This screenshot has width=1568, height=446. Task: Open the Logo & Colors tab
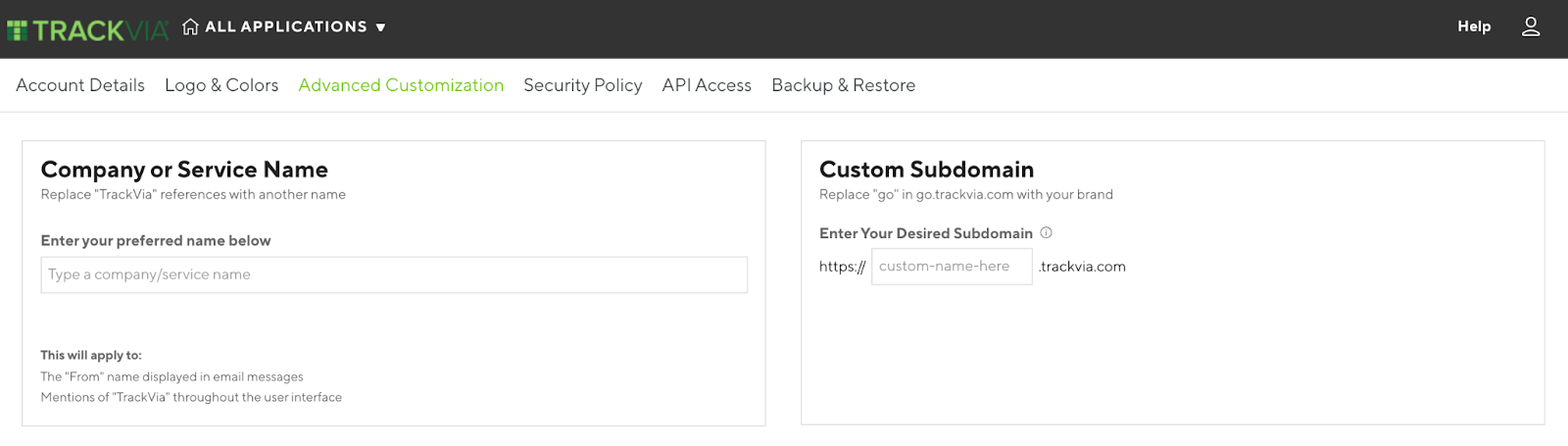click(221, 85)
